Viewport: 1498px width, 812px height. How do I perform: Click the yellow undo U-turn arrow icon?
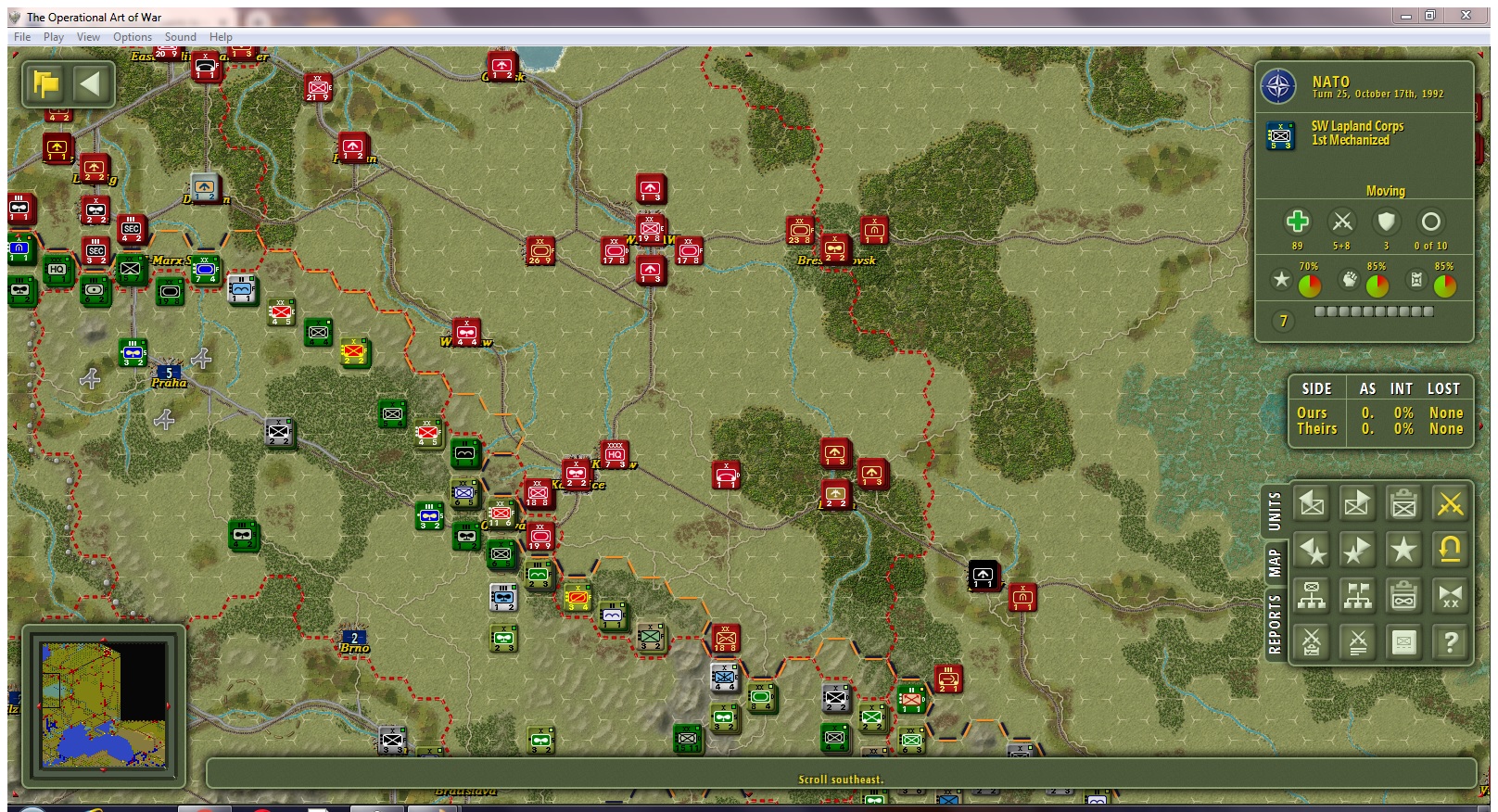(1450, 550)
